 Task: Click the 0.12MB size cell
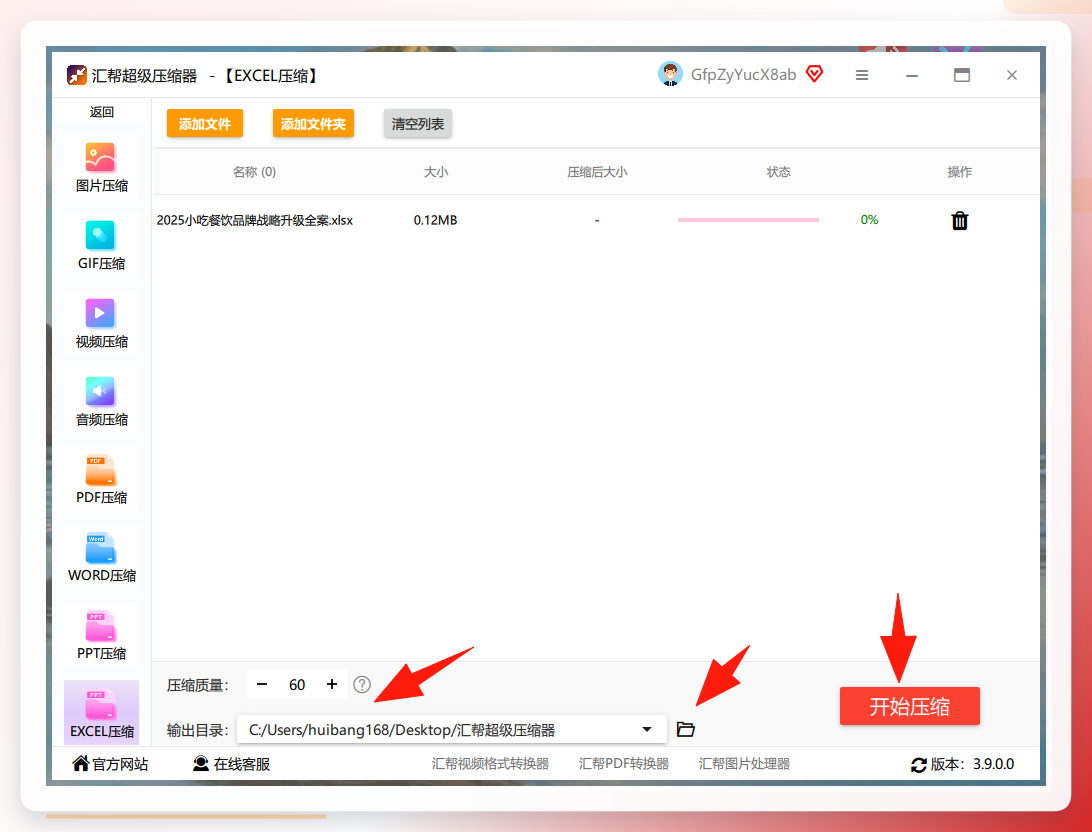point(435,220)
